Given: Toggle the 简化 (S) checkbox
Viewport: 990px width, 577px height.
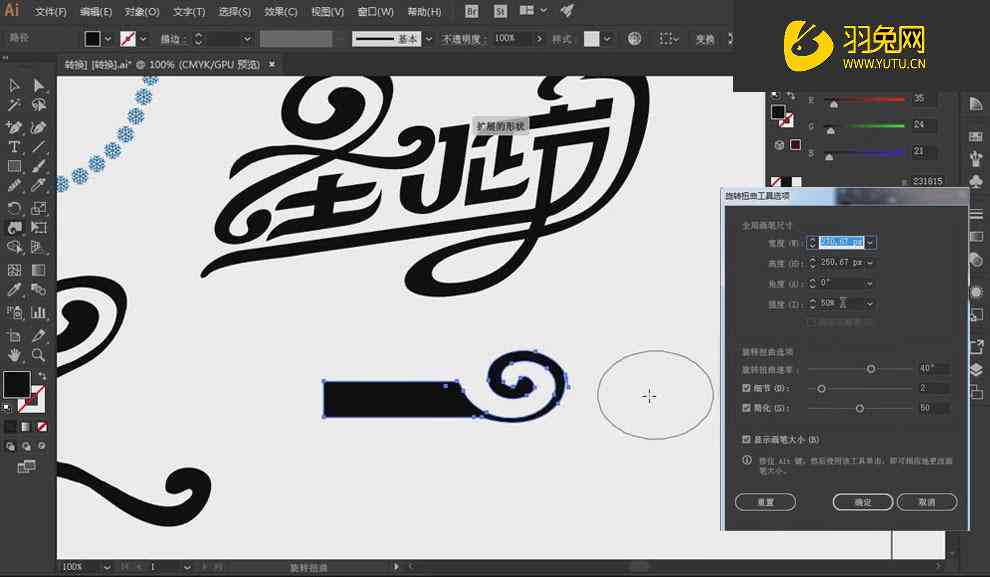Looking at the screenshot, I should [x=746, y=408].
